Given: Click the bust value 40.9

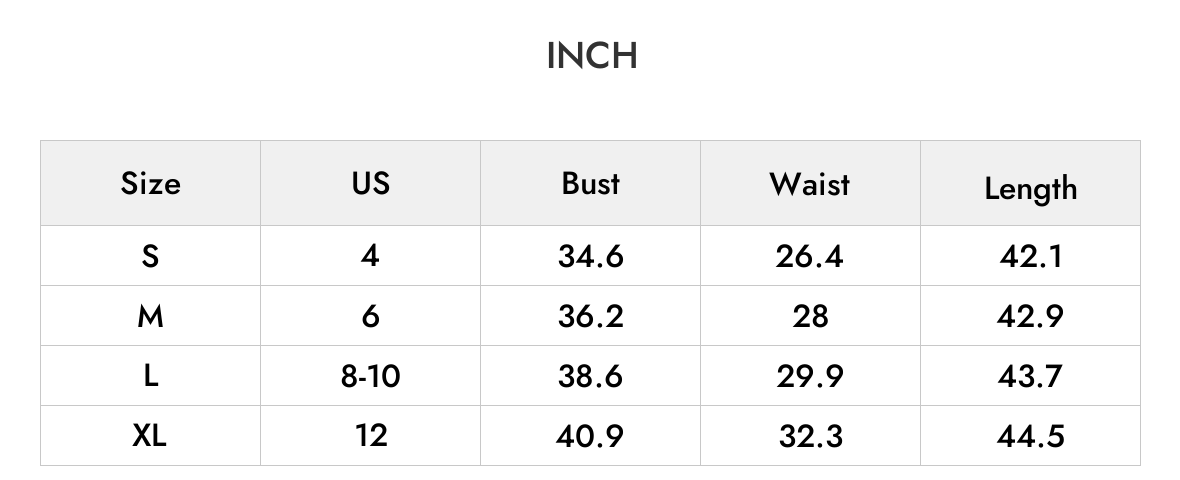Looking at the screenshot, I should [590, 436].
